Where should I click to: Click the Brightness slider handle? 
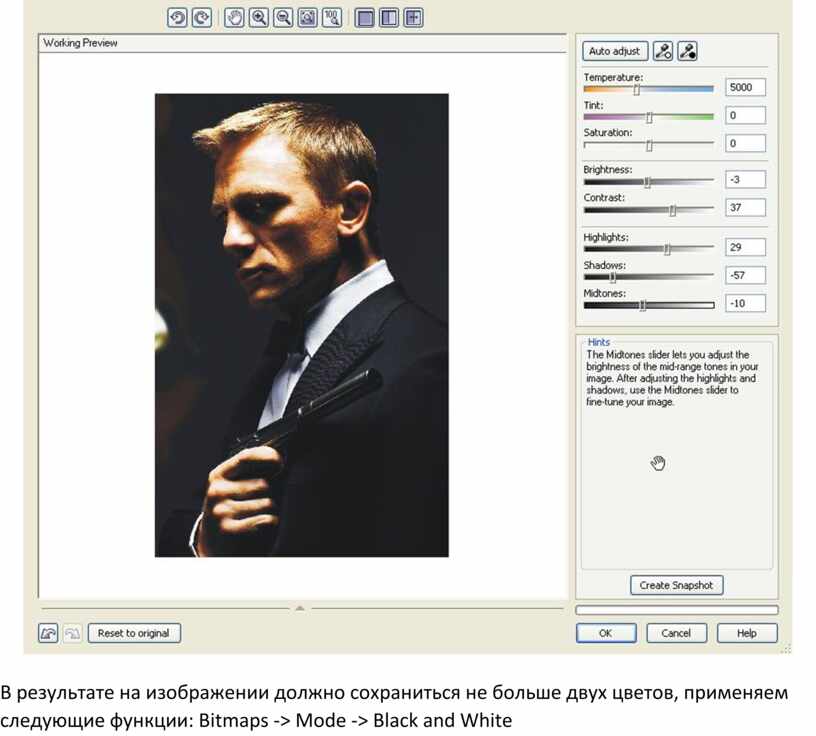[x=647, y=182]
